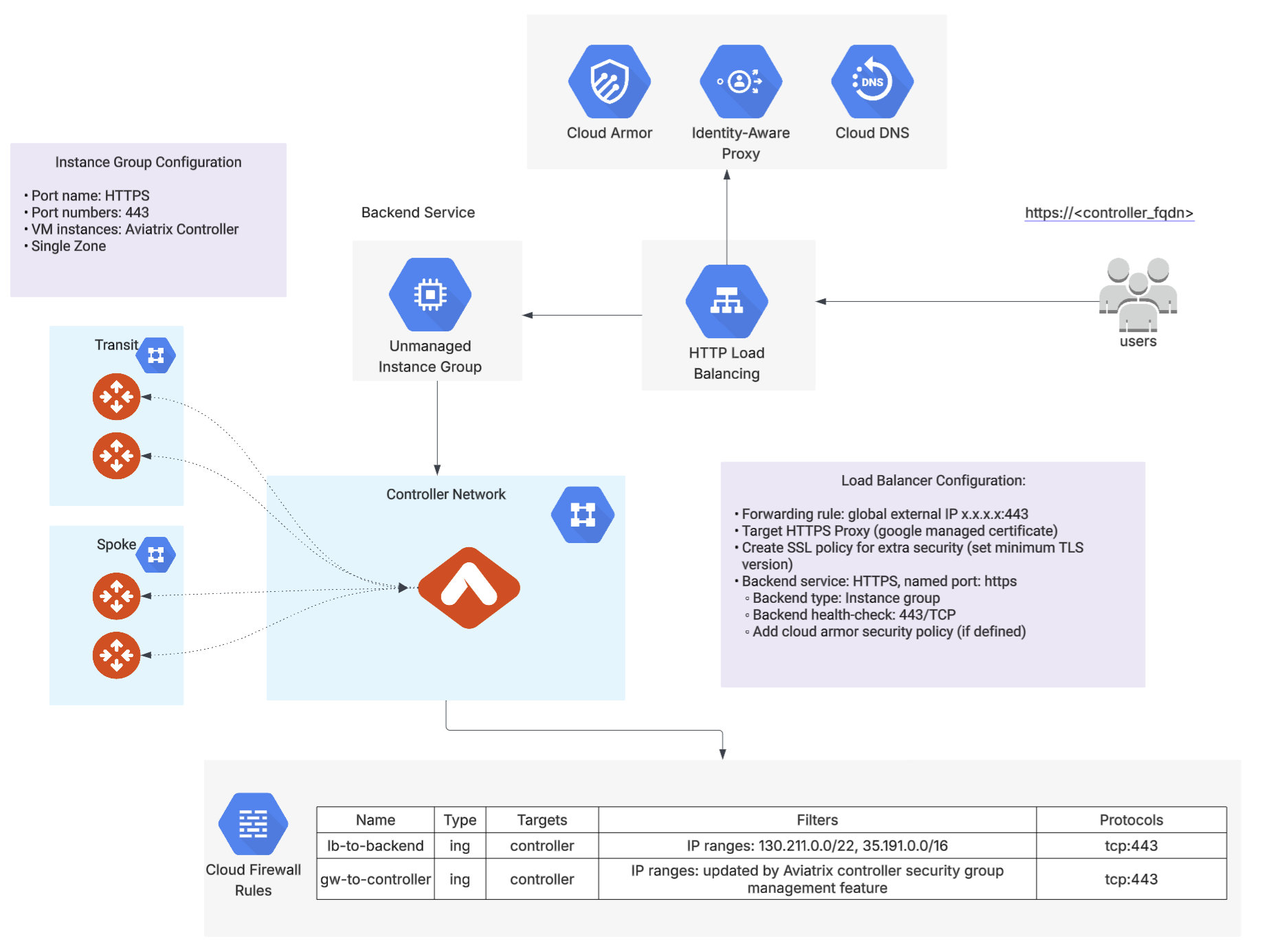This screenshot has height=950, width=1288.
Task: Click the Aviatrix security group filter cell
Action: click(x=817, y=879)
